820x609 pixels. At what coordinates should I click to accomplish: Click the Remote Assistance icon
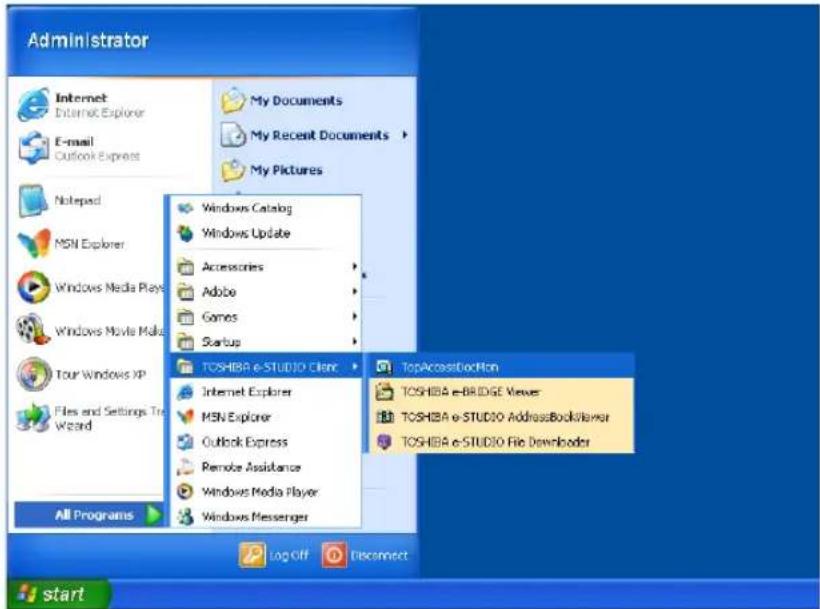tap(185, 467)
